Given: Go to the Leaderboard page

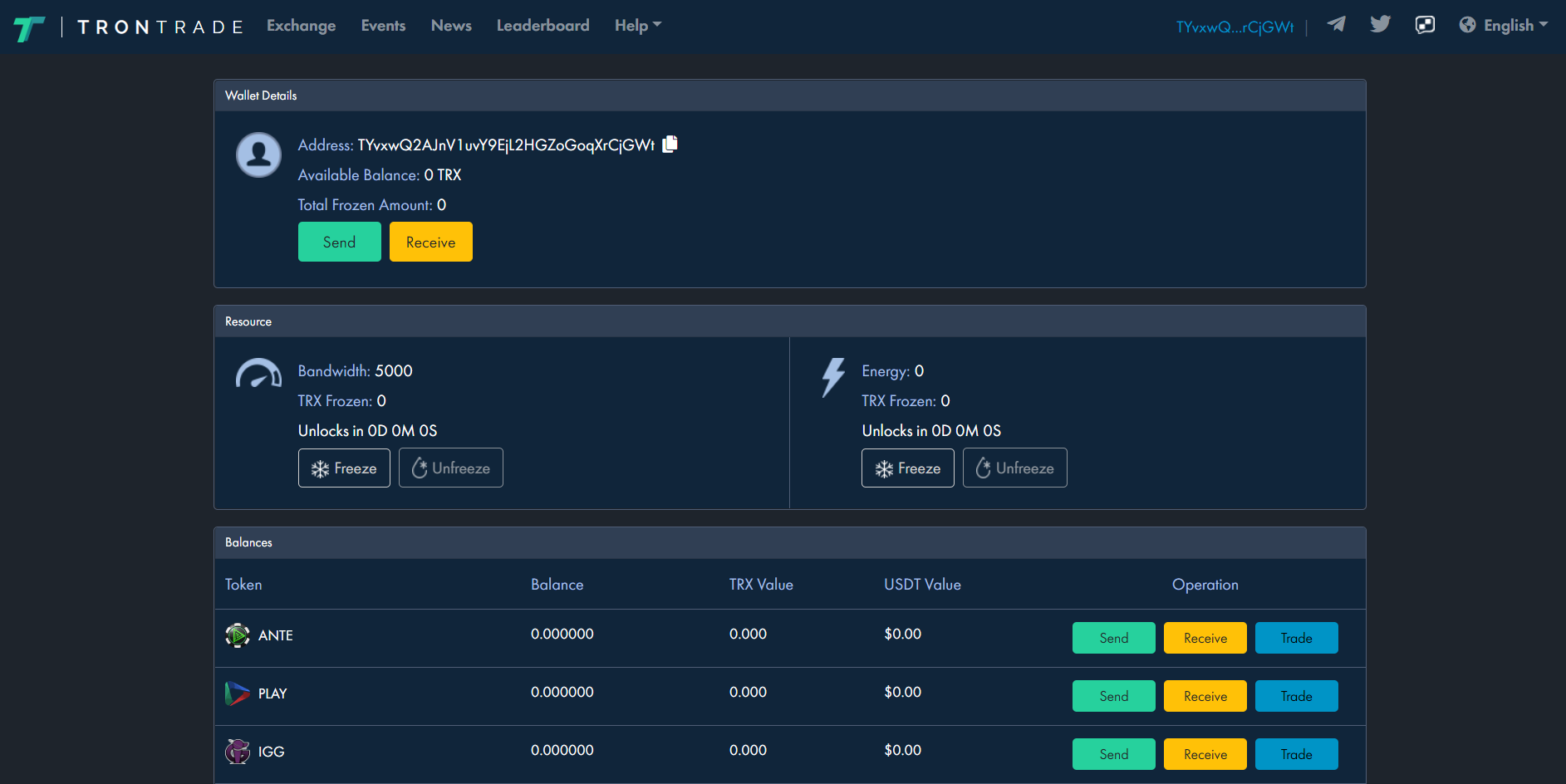Looking at the screenshot, I should [542, 26].
